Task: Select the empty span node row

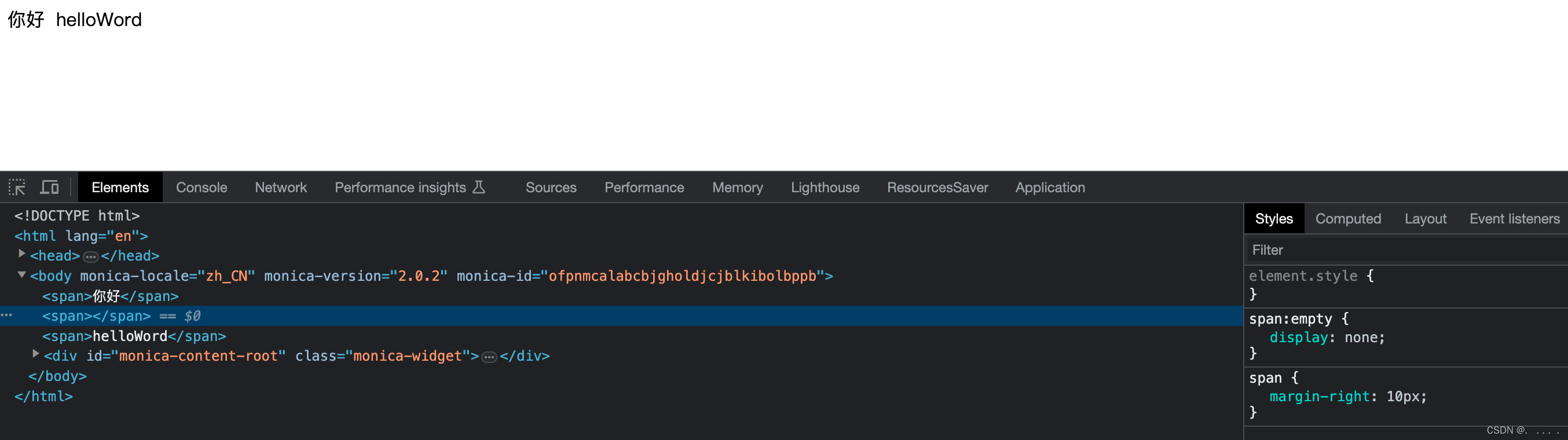Action: click(x=621, y=316)
